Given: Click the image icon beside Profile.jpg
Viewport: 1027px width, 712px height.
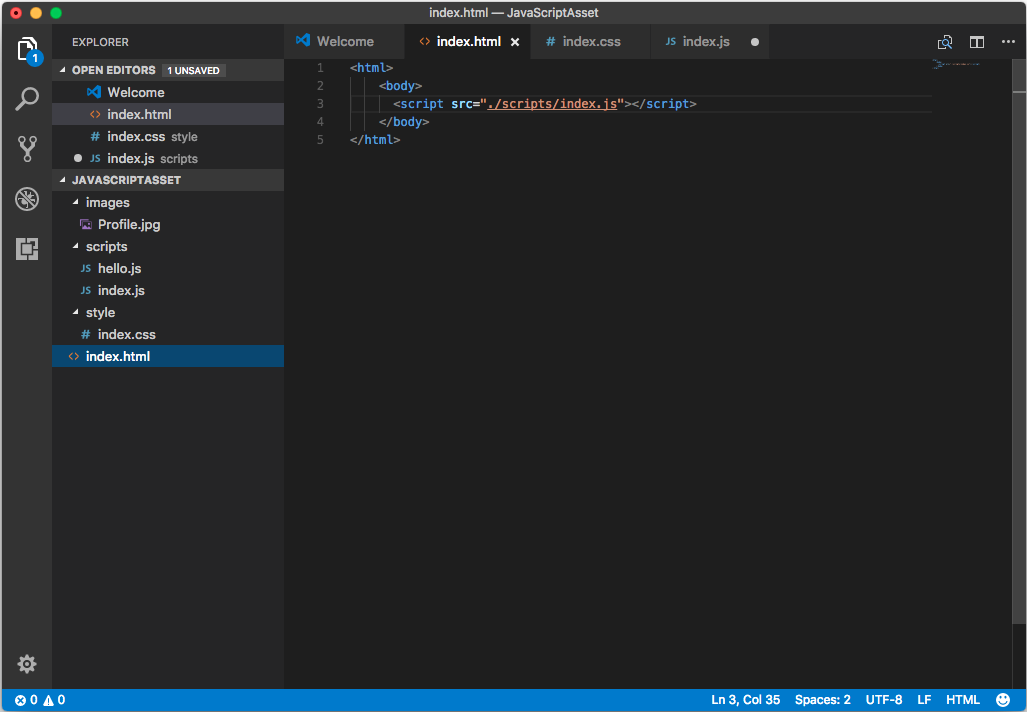Looking at the screenshot, I should click(86, 224).
